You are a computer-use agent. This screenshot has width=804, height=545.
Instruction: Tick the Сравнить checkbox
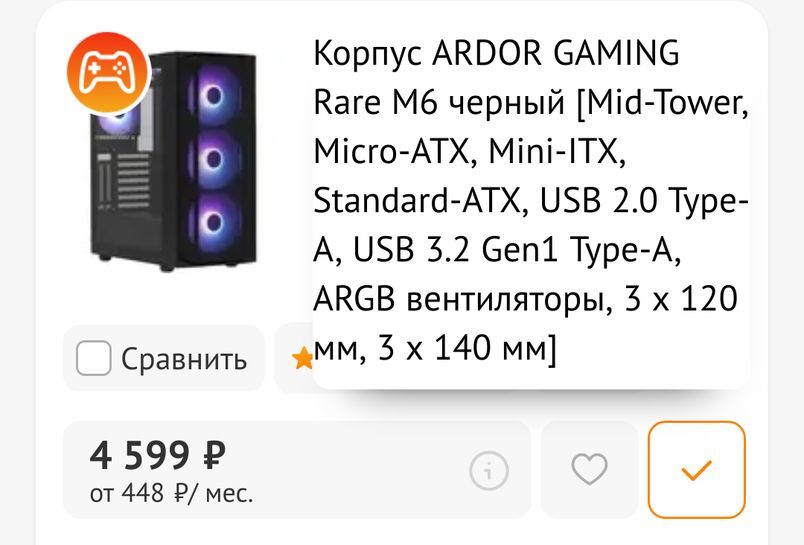pos(93,358)
